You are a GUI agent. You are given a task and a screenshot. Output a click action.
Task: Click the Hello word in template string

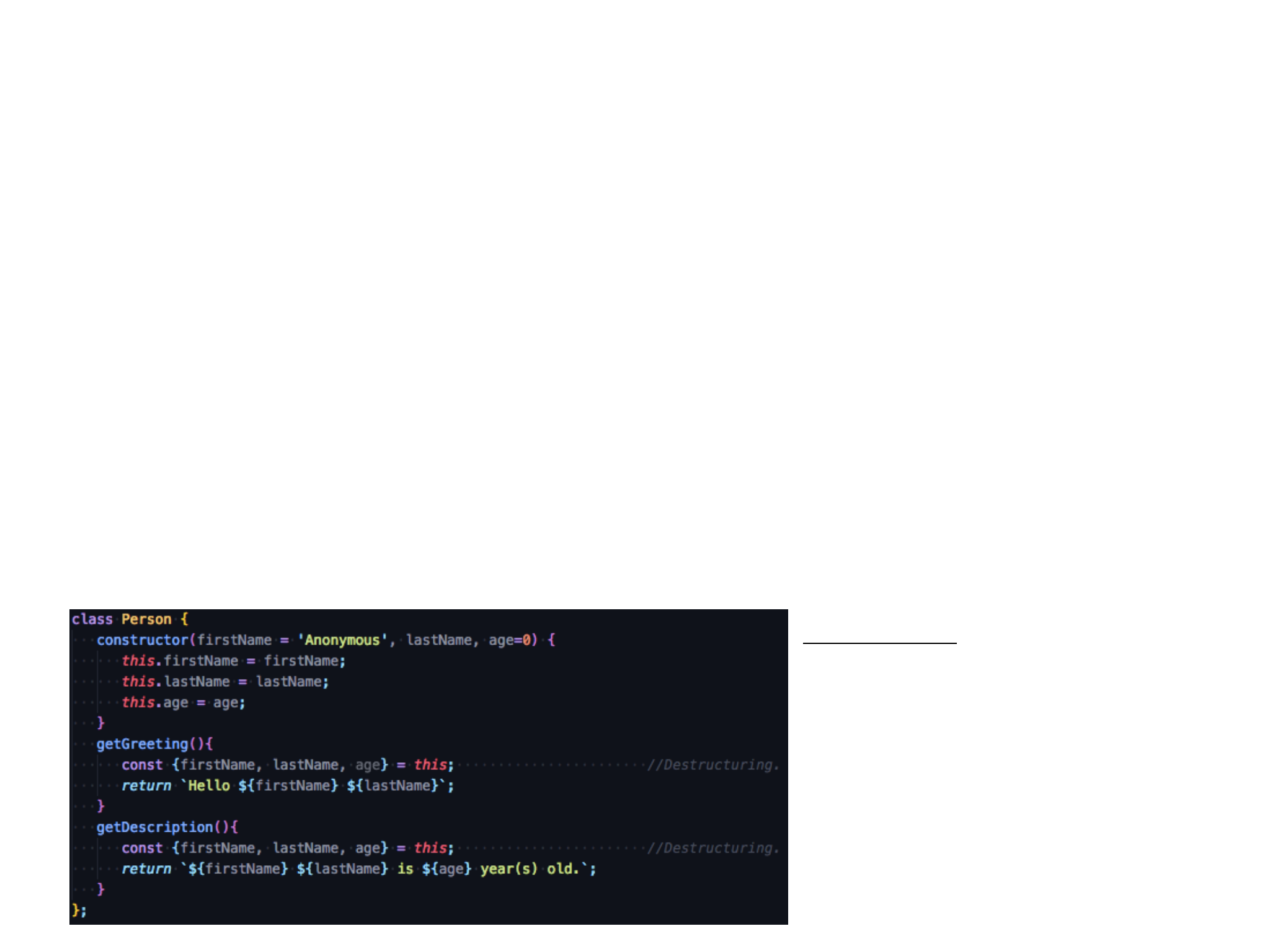(209, 786)
